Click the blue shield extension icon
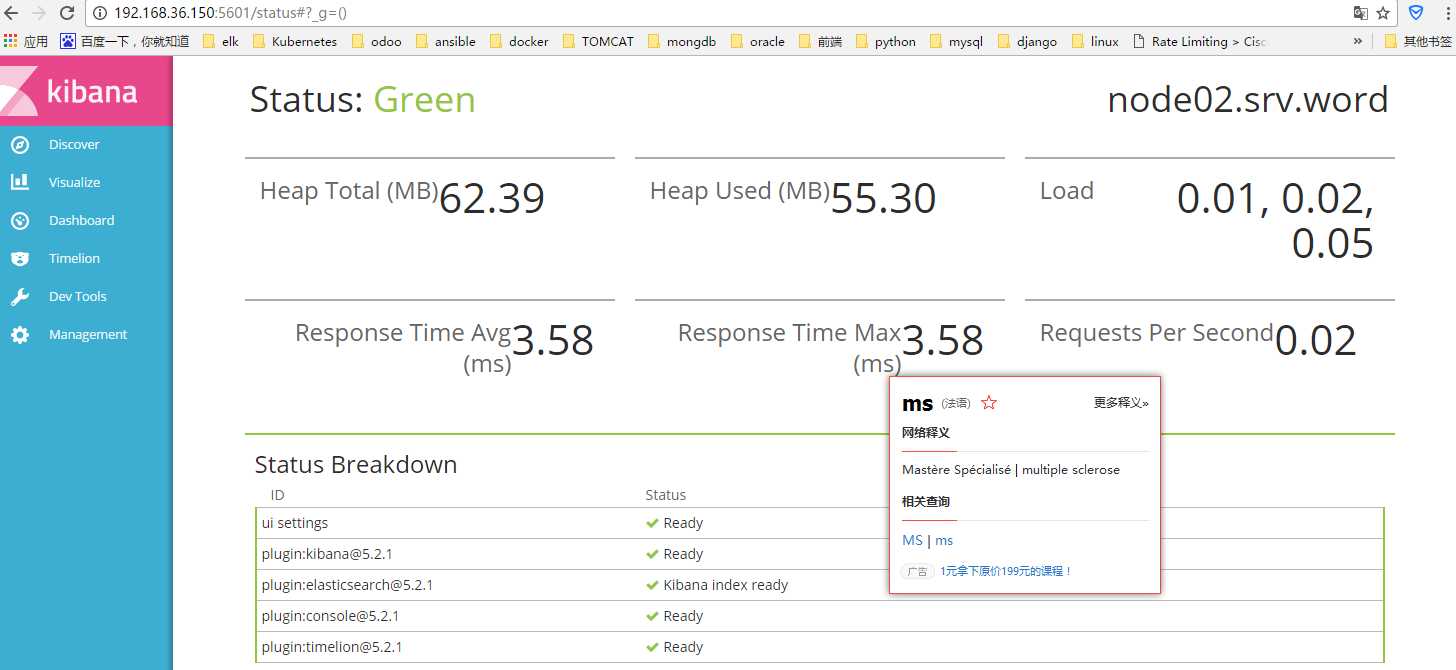 click(1416, 13)
